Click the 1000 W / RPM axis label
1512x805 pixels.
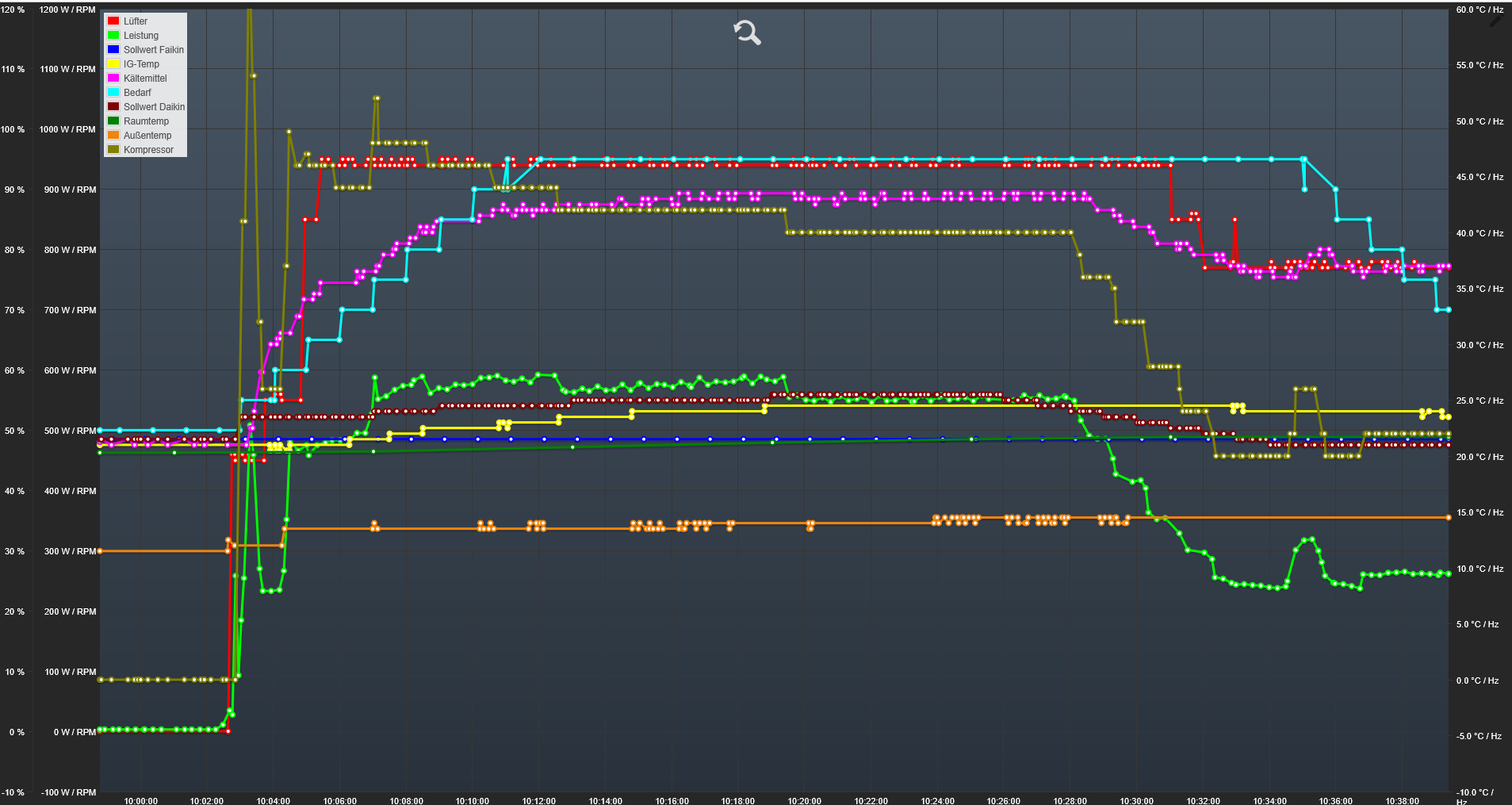(67, 129)
